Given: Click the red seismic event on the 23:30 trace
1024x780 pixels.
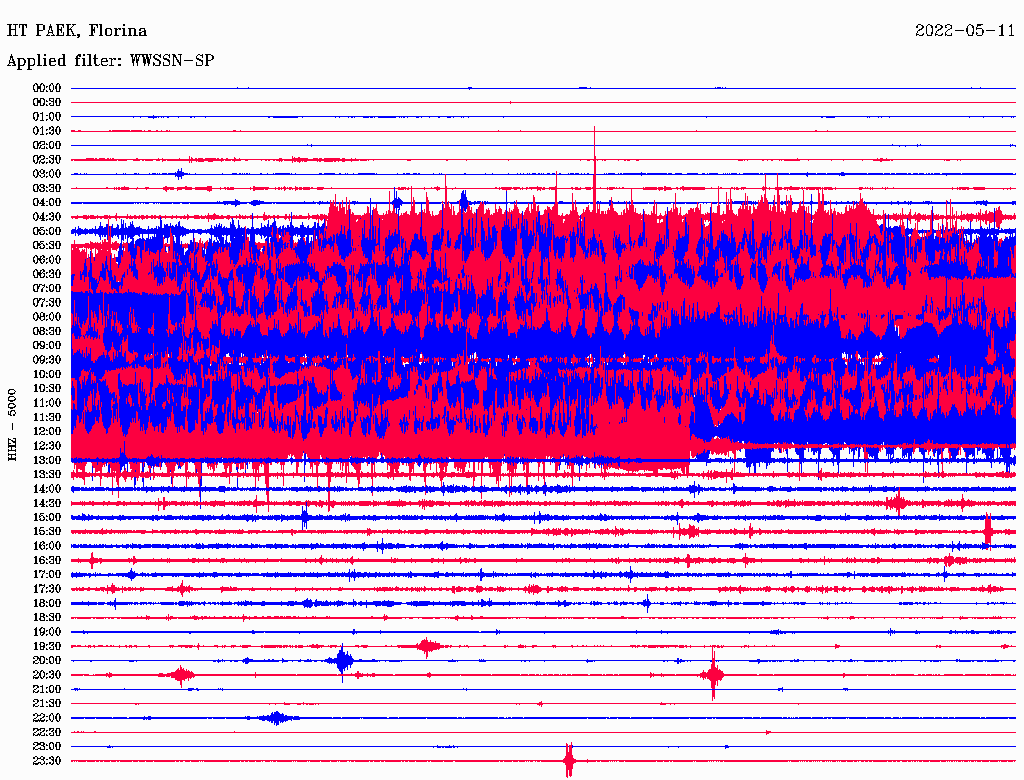Looking at the screenshot, I should (x=569, y=760).
